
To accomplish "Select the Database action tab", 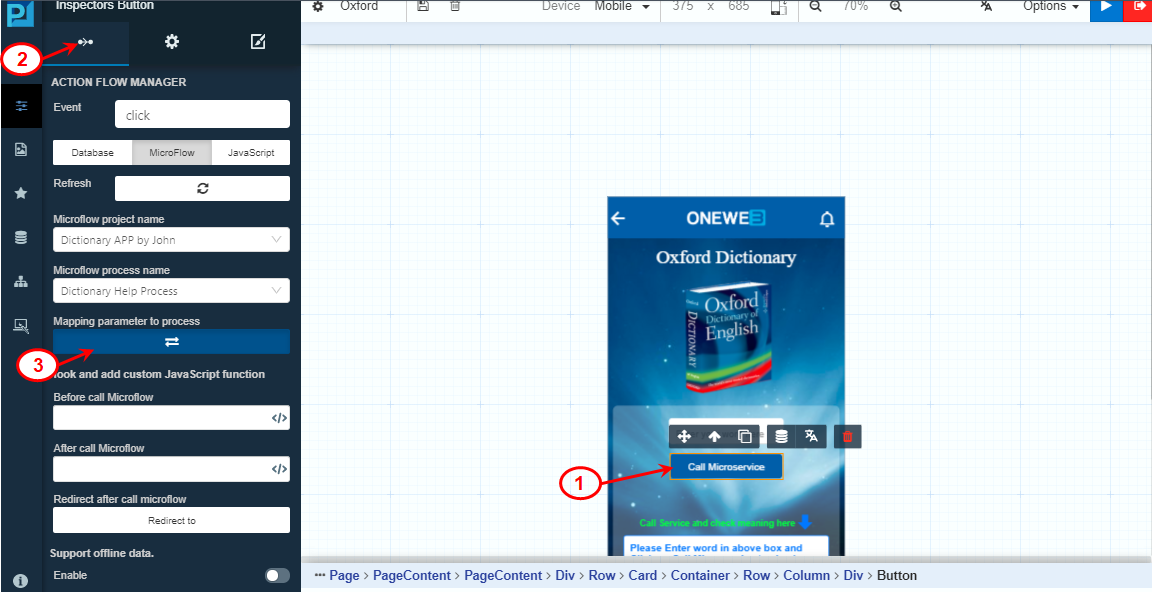I will [93, 153].
